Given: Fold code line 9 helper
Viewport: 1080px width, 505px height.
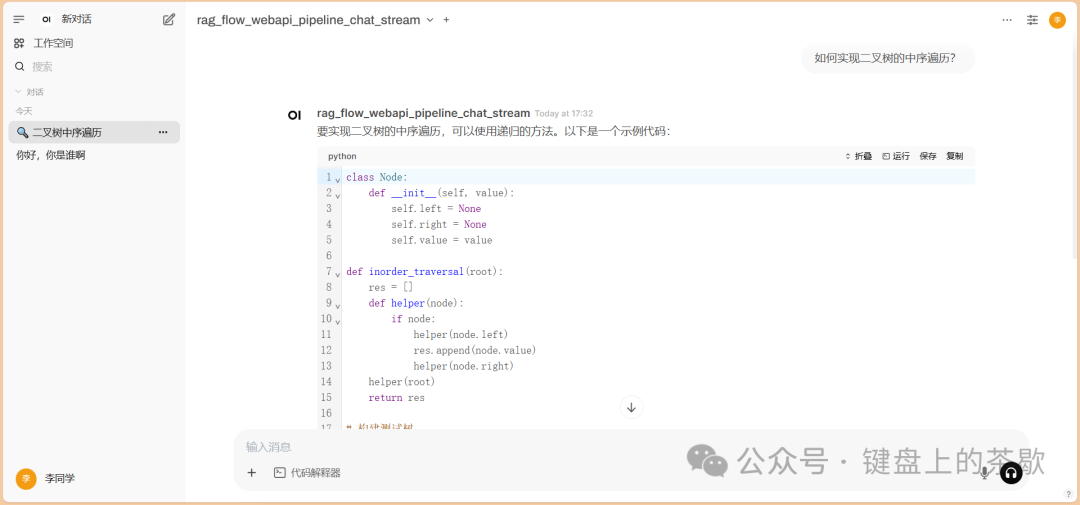Looking at the screenshot, I should [338, 305].
